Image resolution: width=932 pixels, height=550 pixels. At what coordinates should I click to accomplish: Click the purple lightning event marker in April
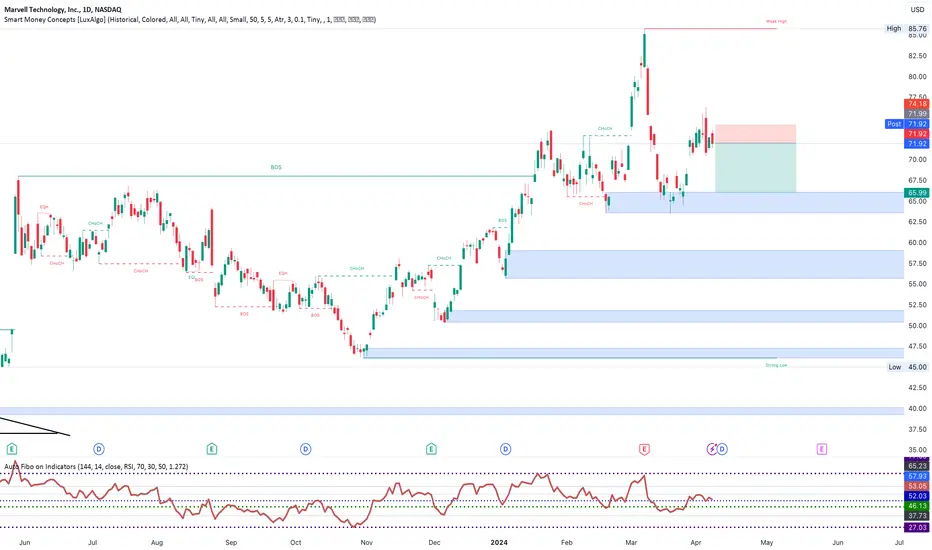[712, 449]
